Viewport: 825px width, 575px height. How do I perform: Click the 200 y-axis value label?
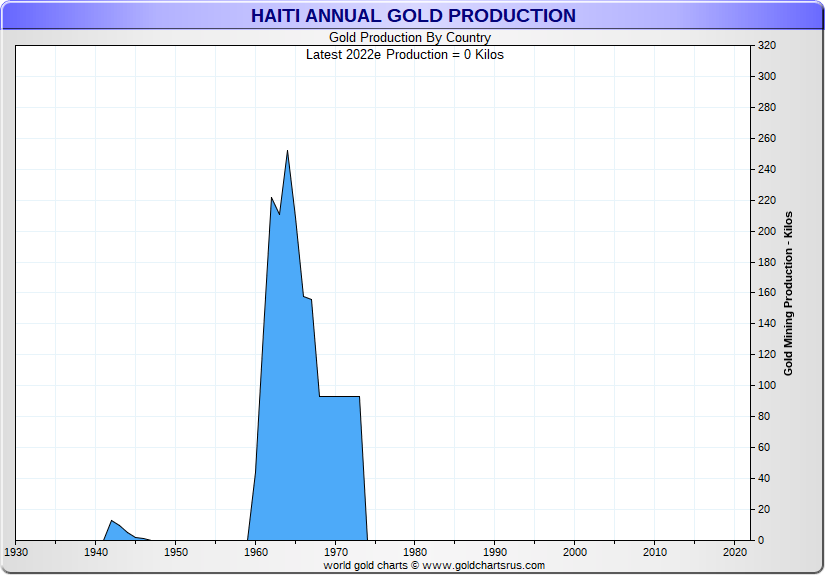[767, 231]
